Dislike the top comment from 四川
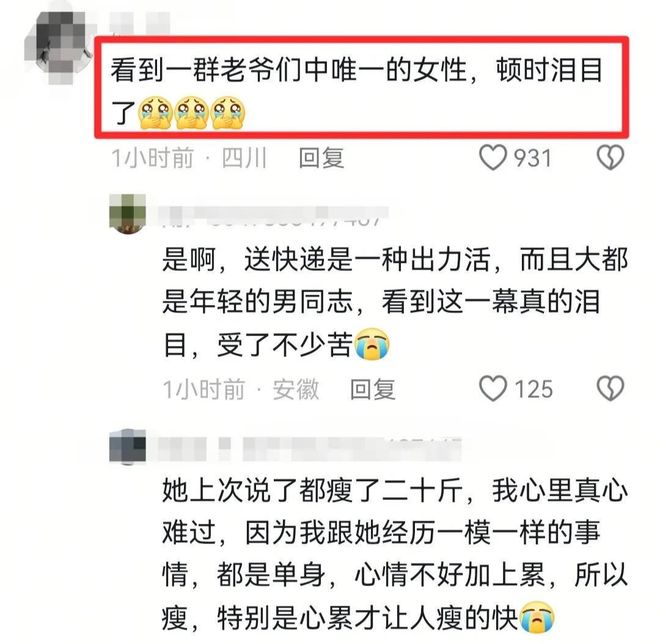This screenshot has height=643, width=660. pos(610,157)
